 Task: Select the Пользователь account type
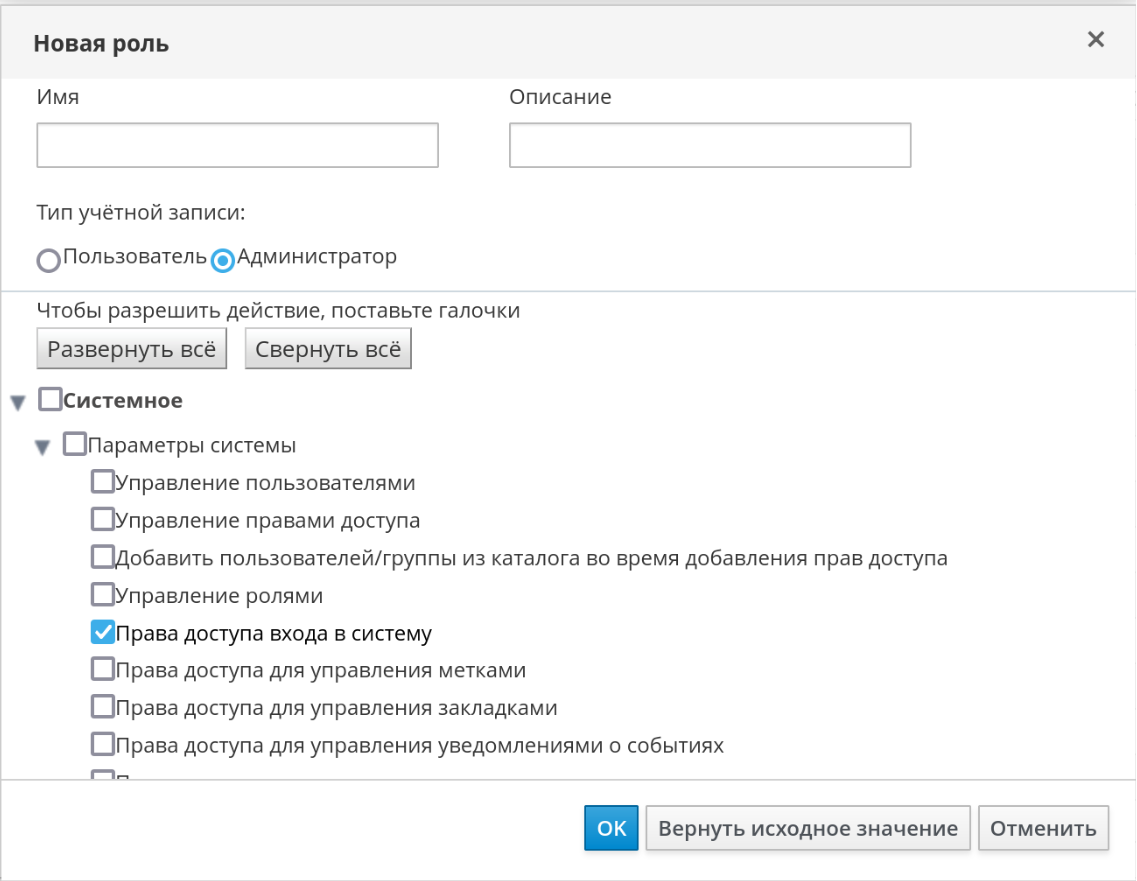(x=49, y=260)
